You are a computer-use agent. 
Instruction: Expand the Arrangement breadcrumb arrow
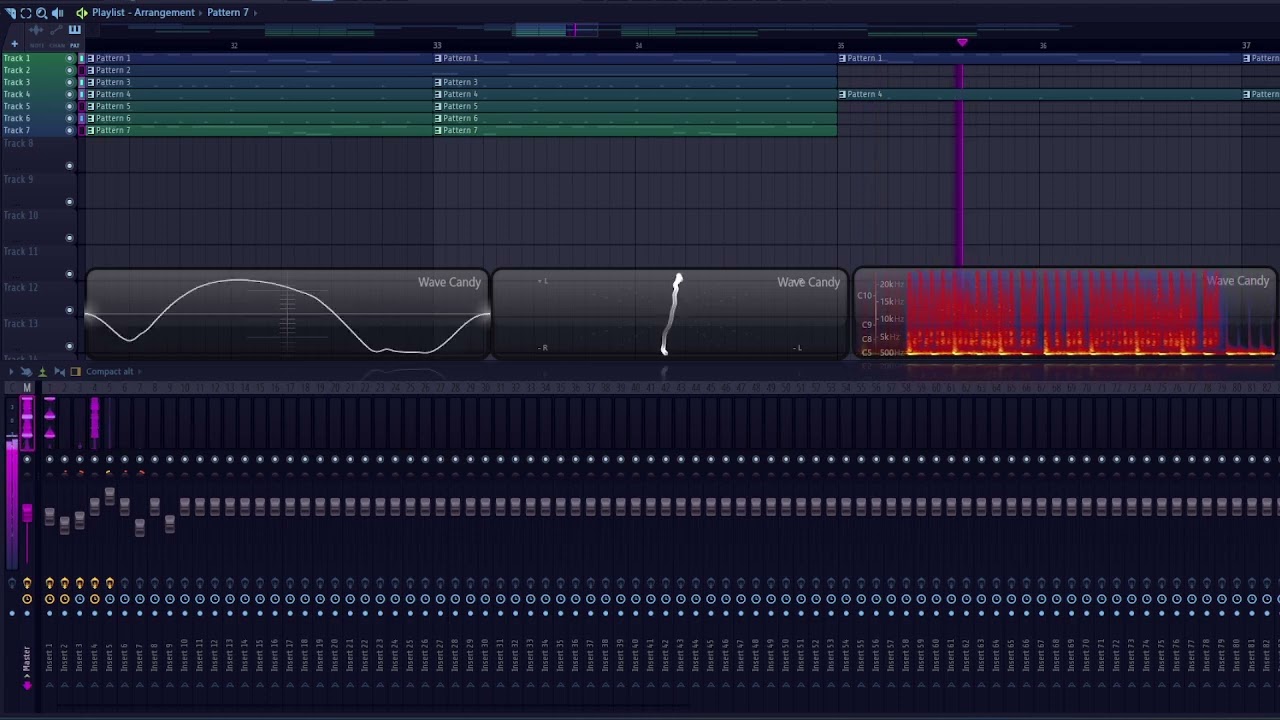click(x=200, y=13)
